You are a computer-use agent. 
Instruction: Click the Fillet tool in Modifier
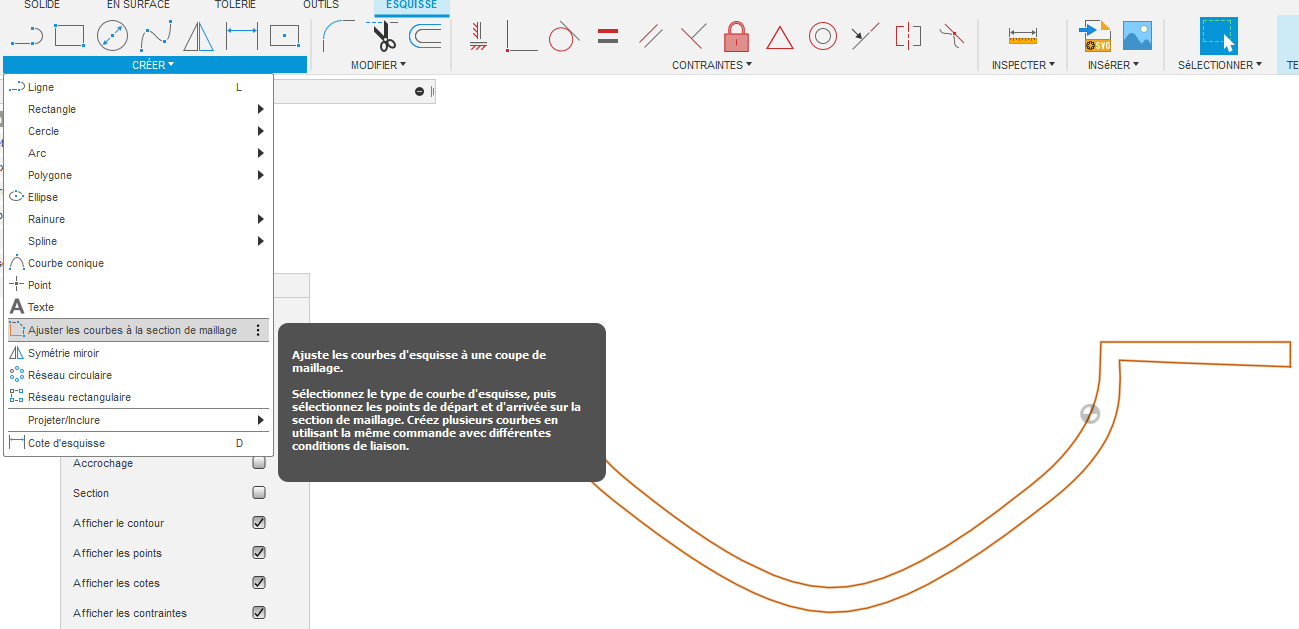[339, 37]
